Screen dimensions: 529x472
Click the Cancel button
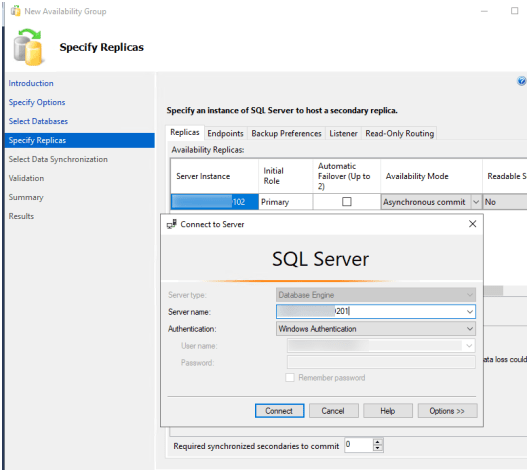[x=333, y=411]
